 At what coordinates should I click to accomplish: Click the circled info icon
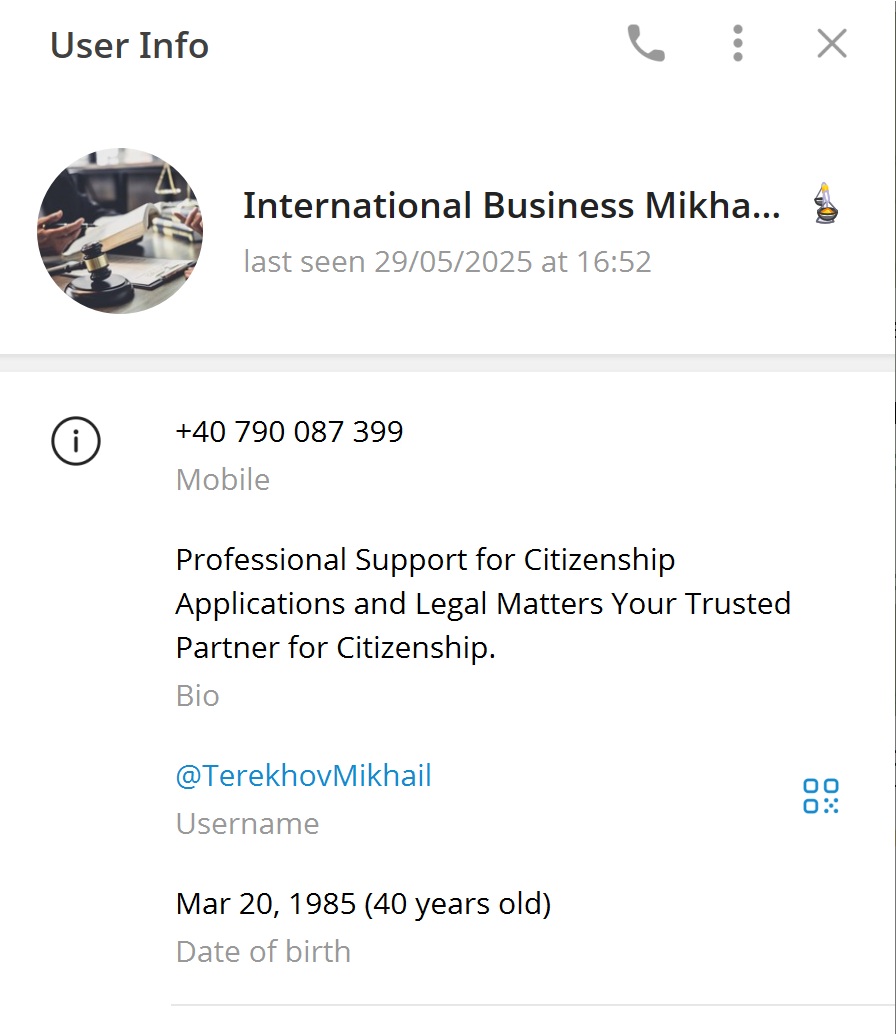tap(76, 441)
